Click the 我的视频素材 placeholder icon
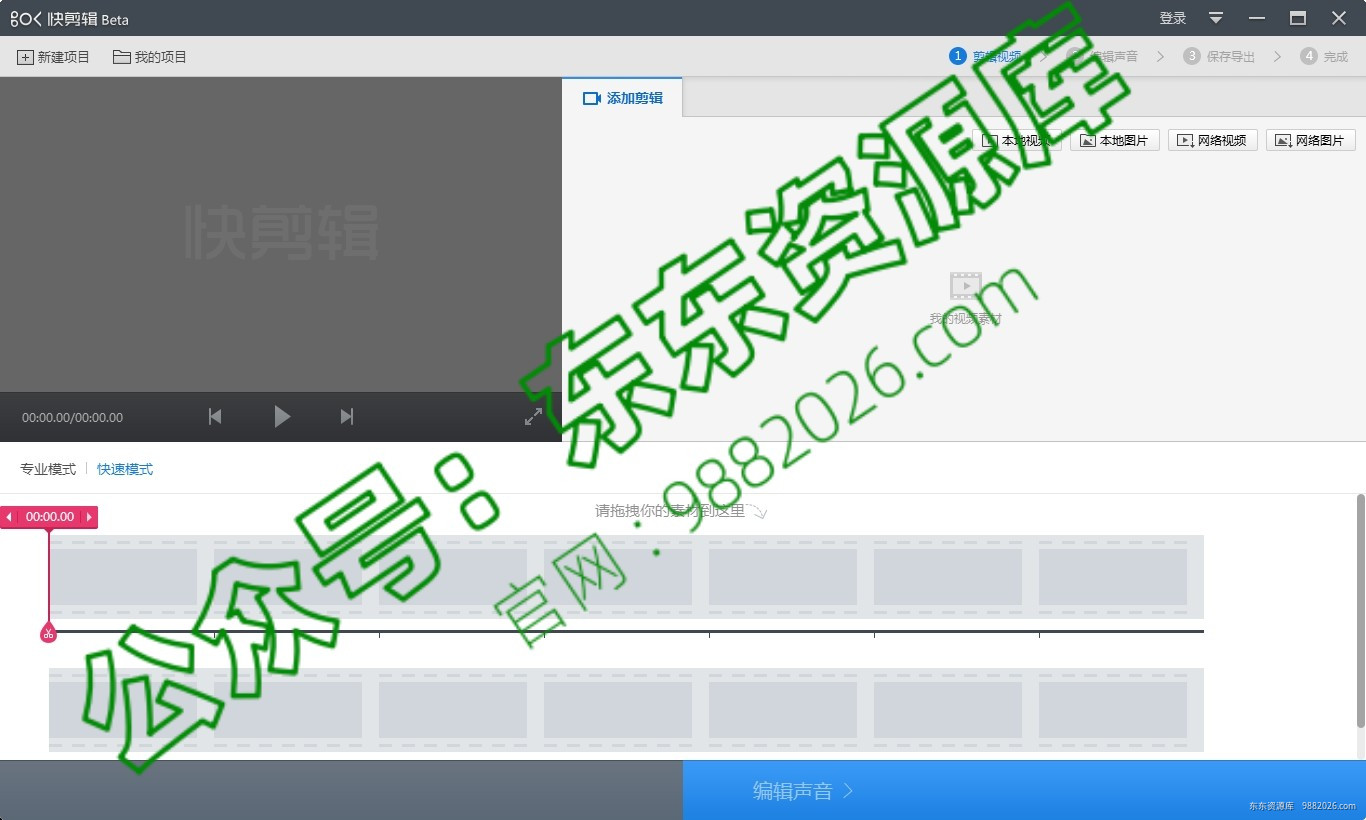 click(964, 284)
